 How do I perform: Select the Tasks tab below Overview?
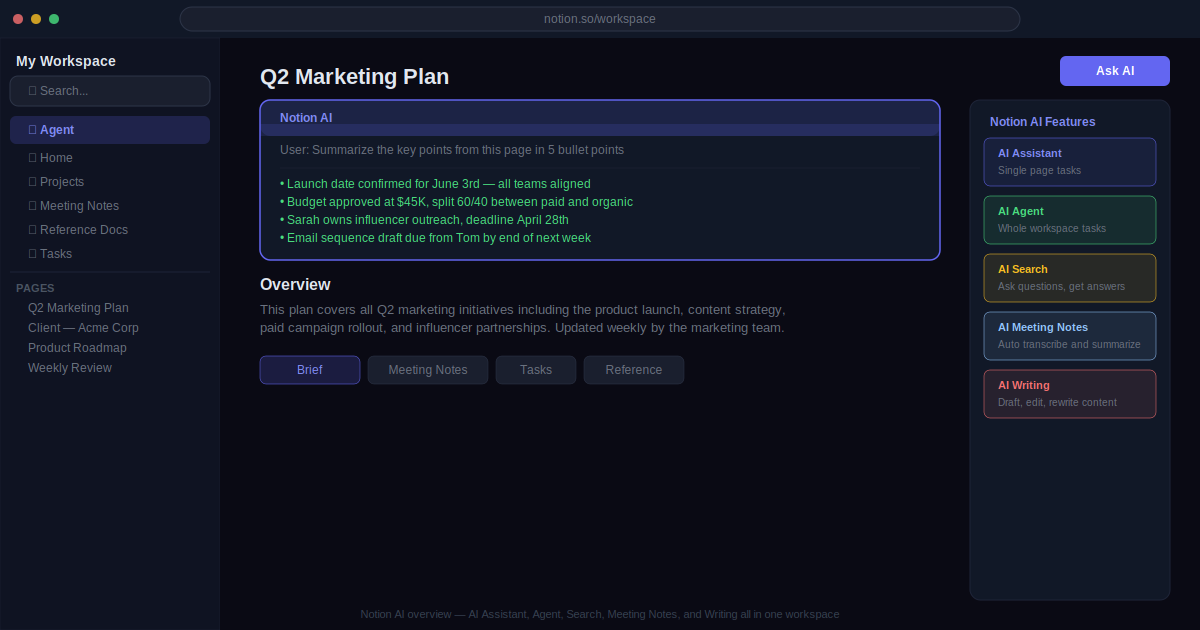click(536, 370)
